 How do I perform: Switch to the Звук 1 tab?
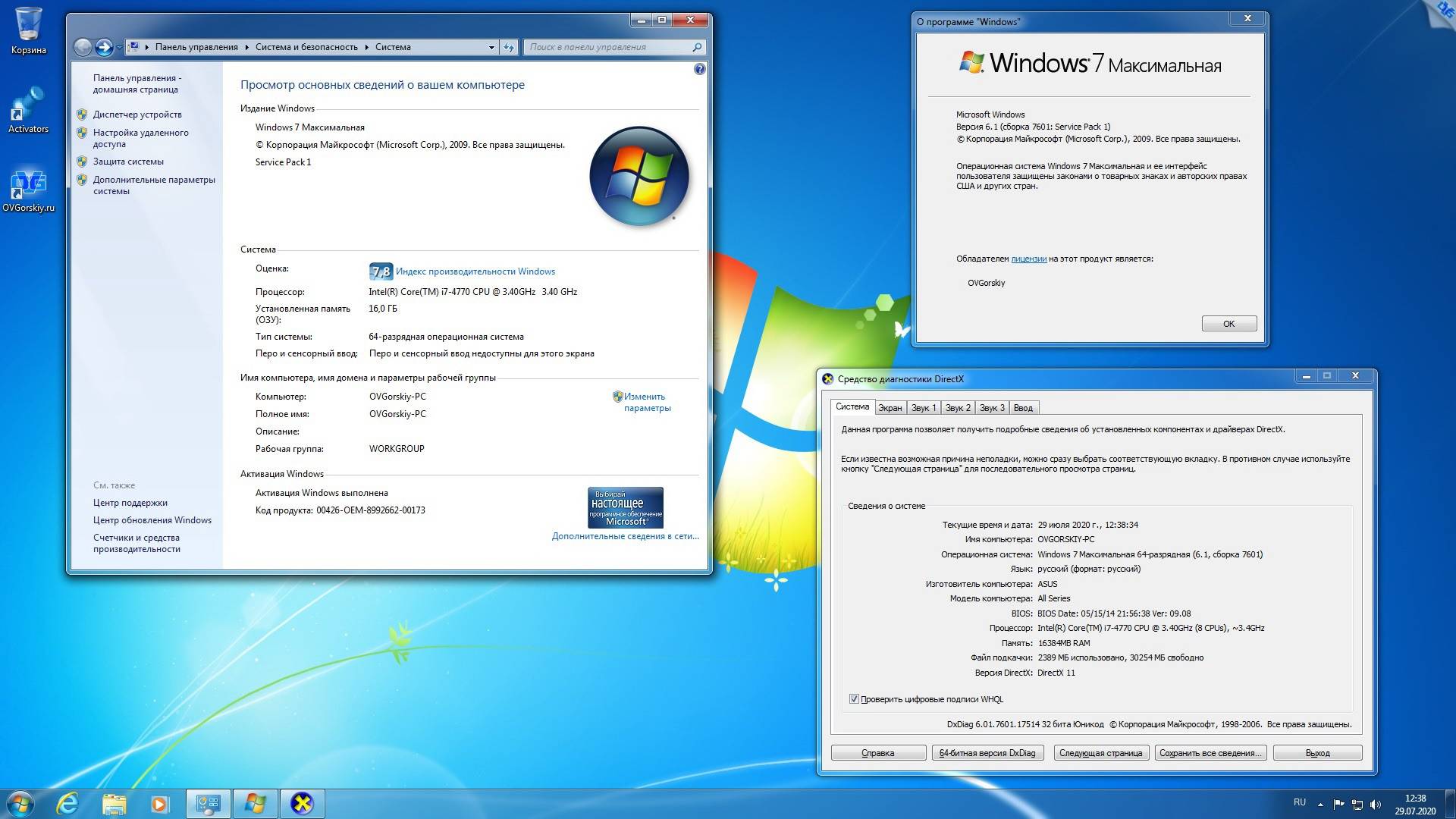[924, 408]
